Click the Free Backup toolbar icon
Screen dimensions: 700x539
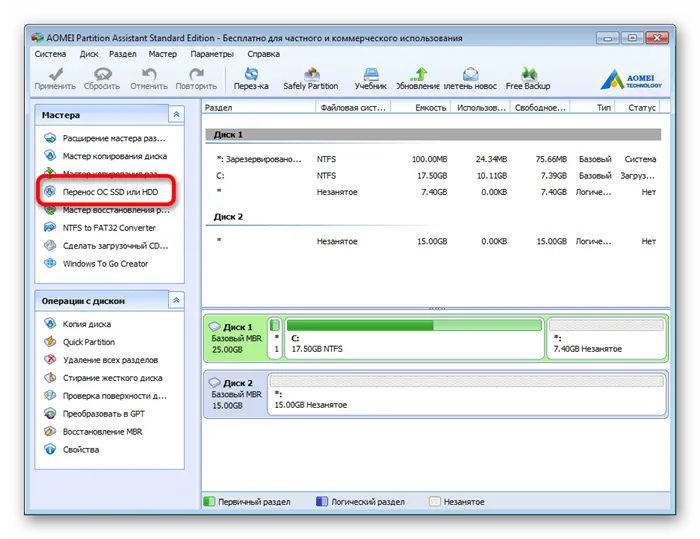[529, 74]
